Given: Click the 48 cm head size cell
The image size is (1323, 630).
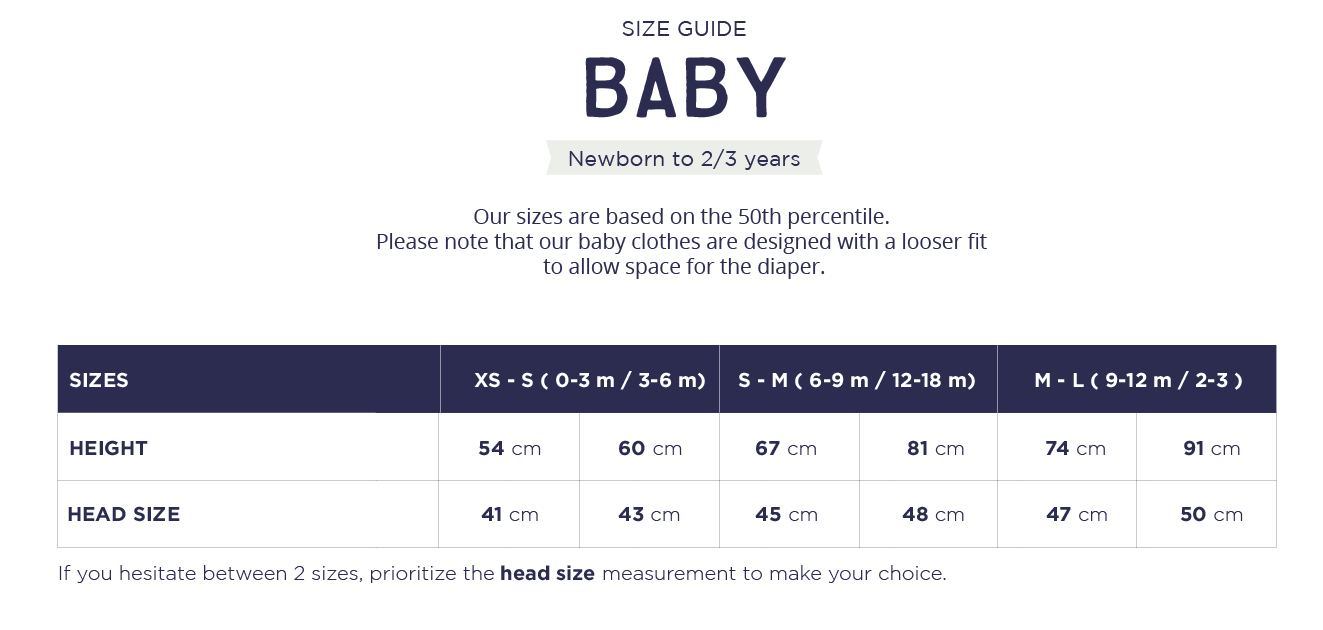Looking at the screenshot, I should coord(928,514).
